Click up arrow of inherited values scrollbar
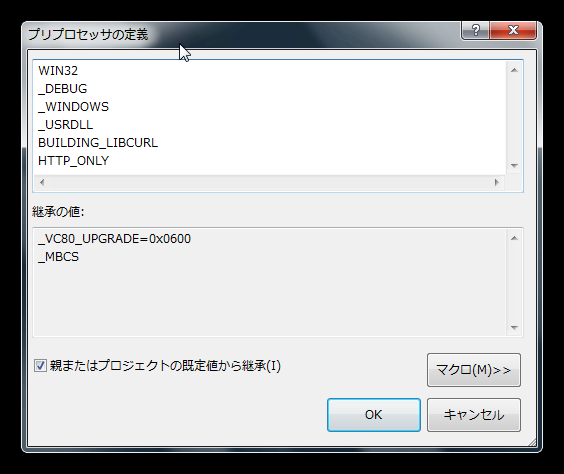The height and width of the screenshot is (474, 564). tap(514, 238)
